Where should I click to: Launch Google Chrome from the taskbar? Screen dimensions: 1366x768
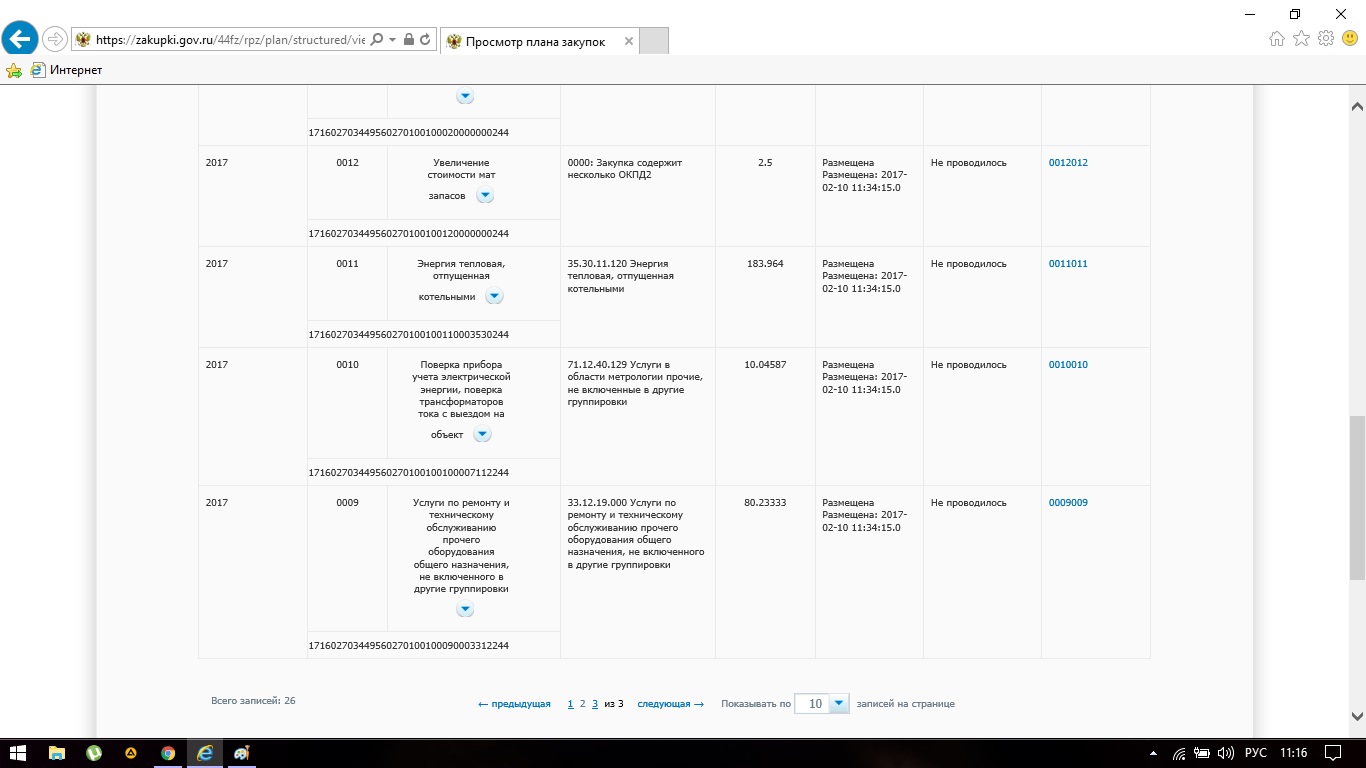168,753
